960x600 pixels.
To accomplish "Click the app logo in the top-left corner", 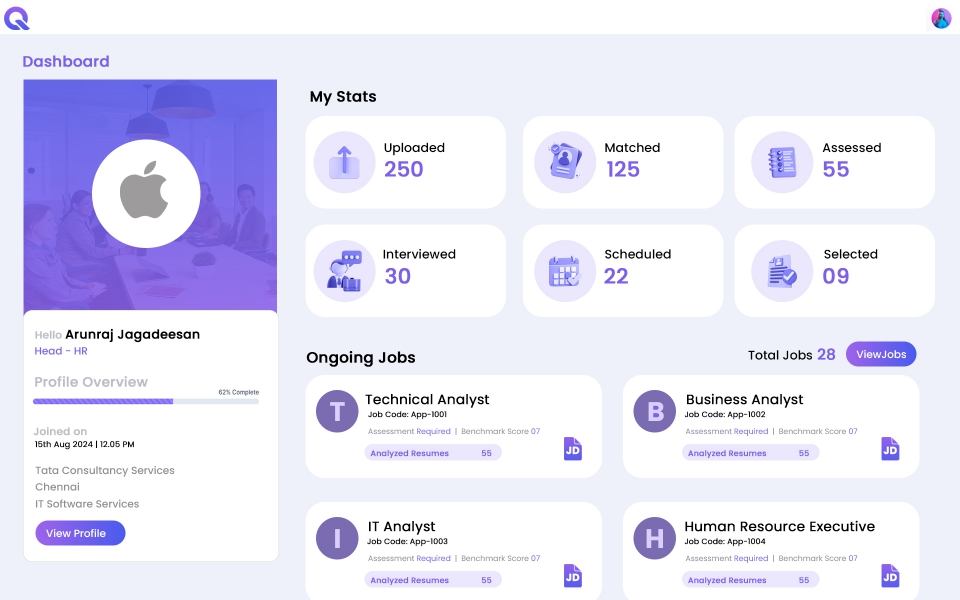I will point(16,18).
